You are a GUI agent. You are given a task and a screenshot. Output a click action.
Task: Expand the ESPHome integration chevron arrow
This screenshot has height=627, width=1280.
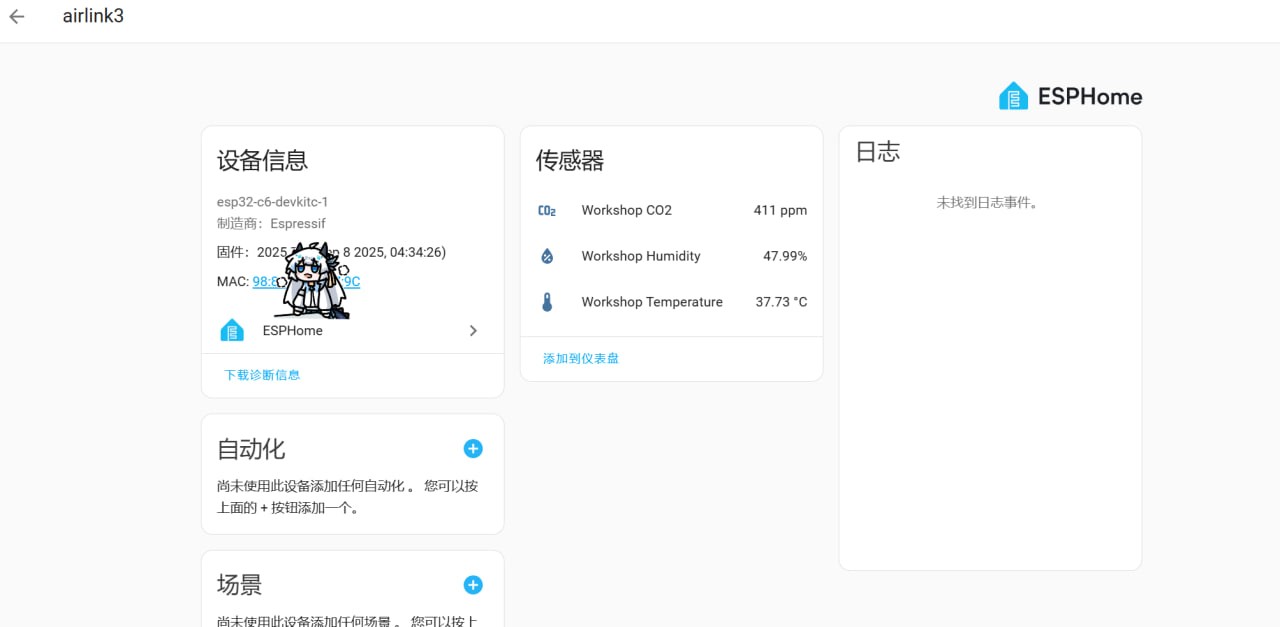point(473,330)
